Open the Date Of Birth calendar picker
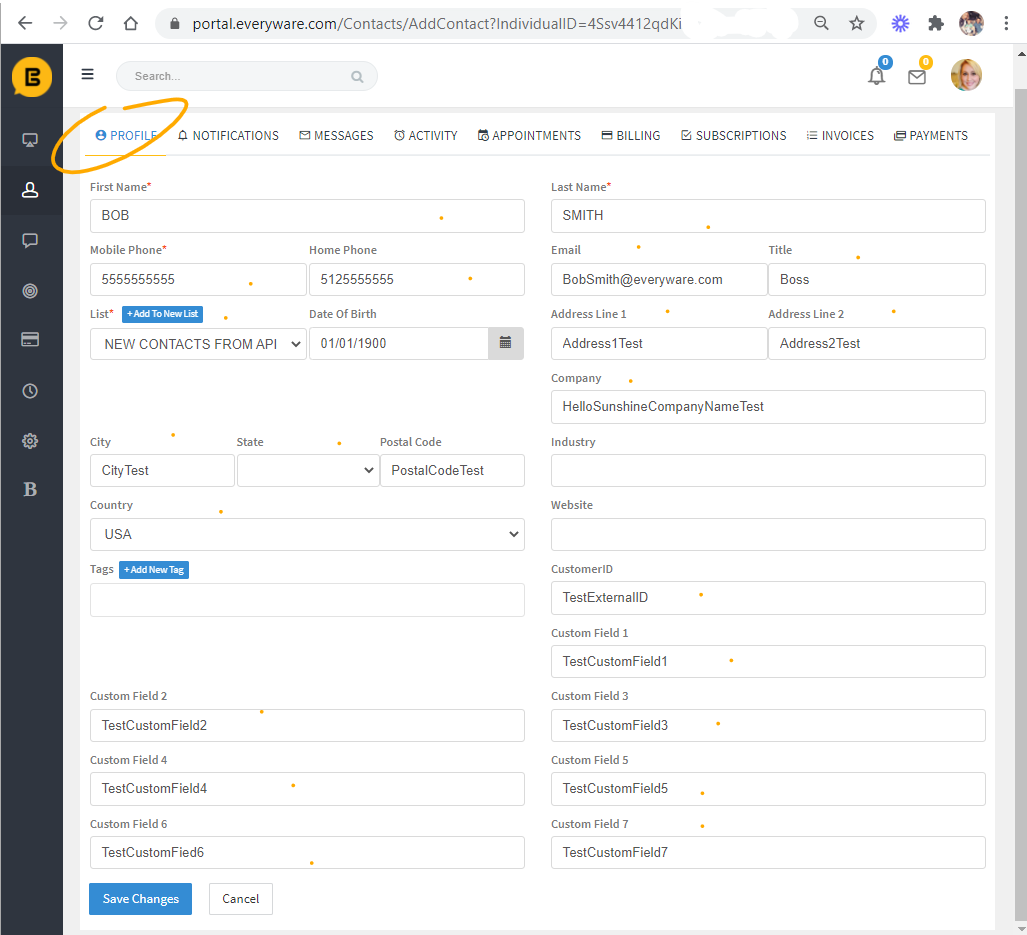The height and width of the screenshot is (935, 1027). coord(506,343)
